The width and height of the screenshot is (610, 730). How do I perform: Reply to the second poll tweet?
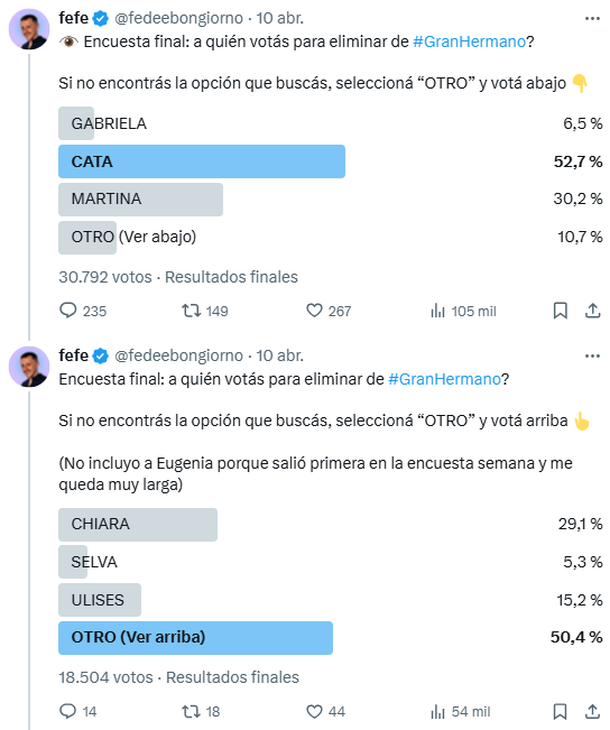click(69, 711)
